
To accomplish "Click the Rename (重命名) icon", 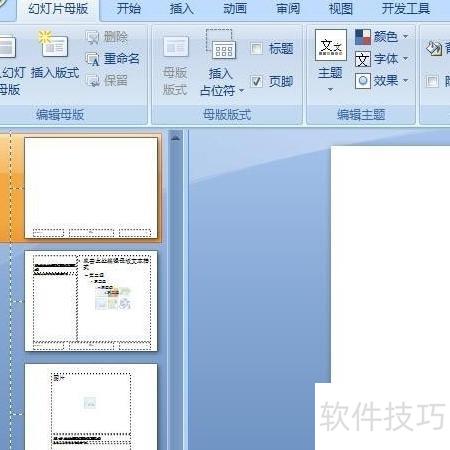I will (92, 59).
